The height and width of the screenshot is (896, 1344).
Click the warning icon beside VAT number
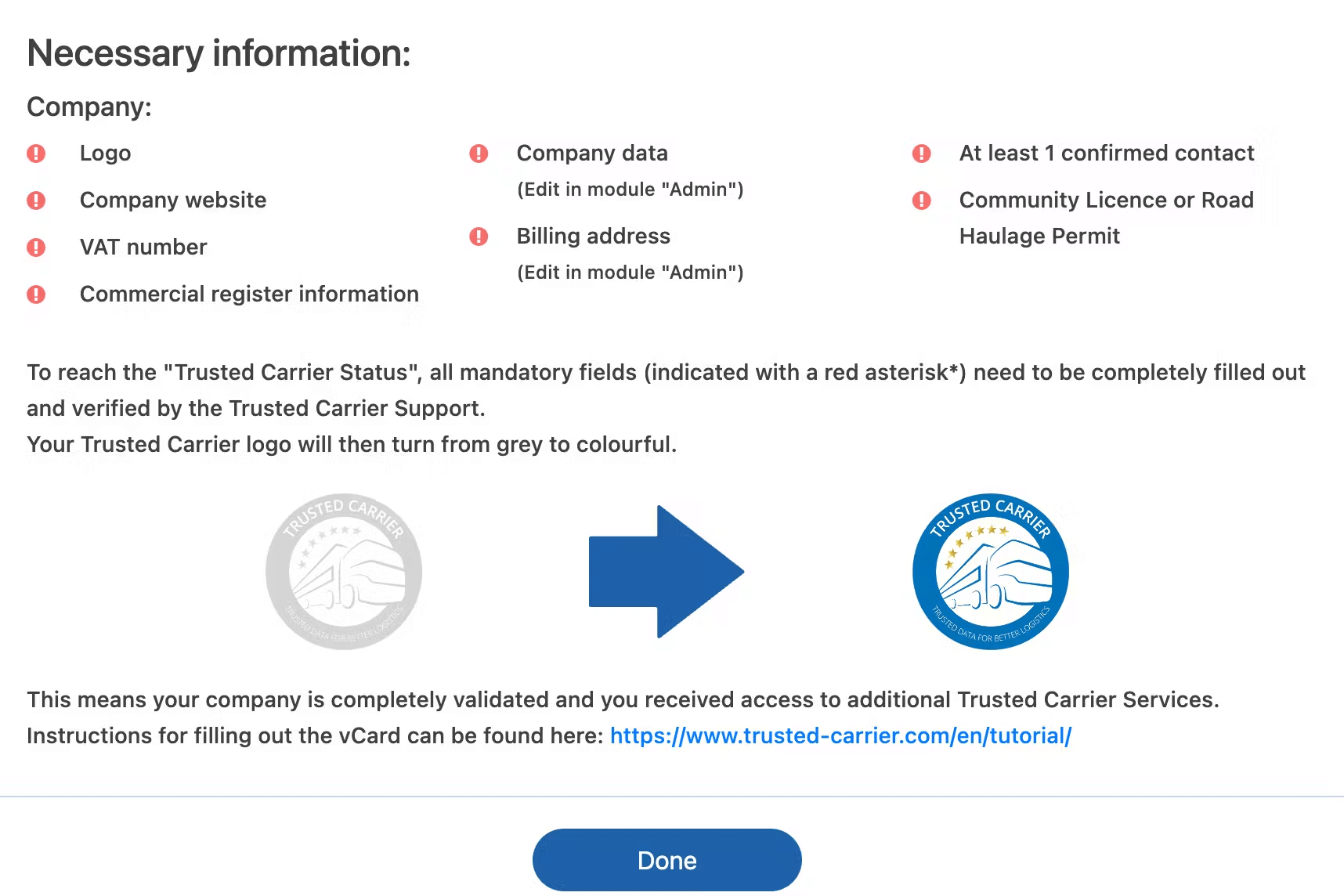click(x=35, y=247)
